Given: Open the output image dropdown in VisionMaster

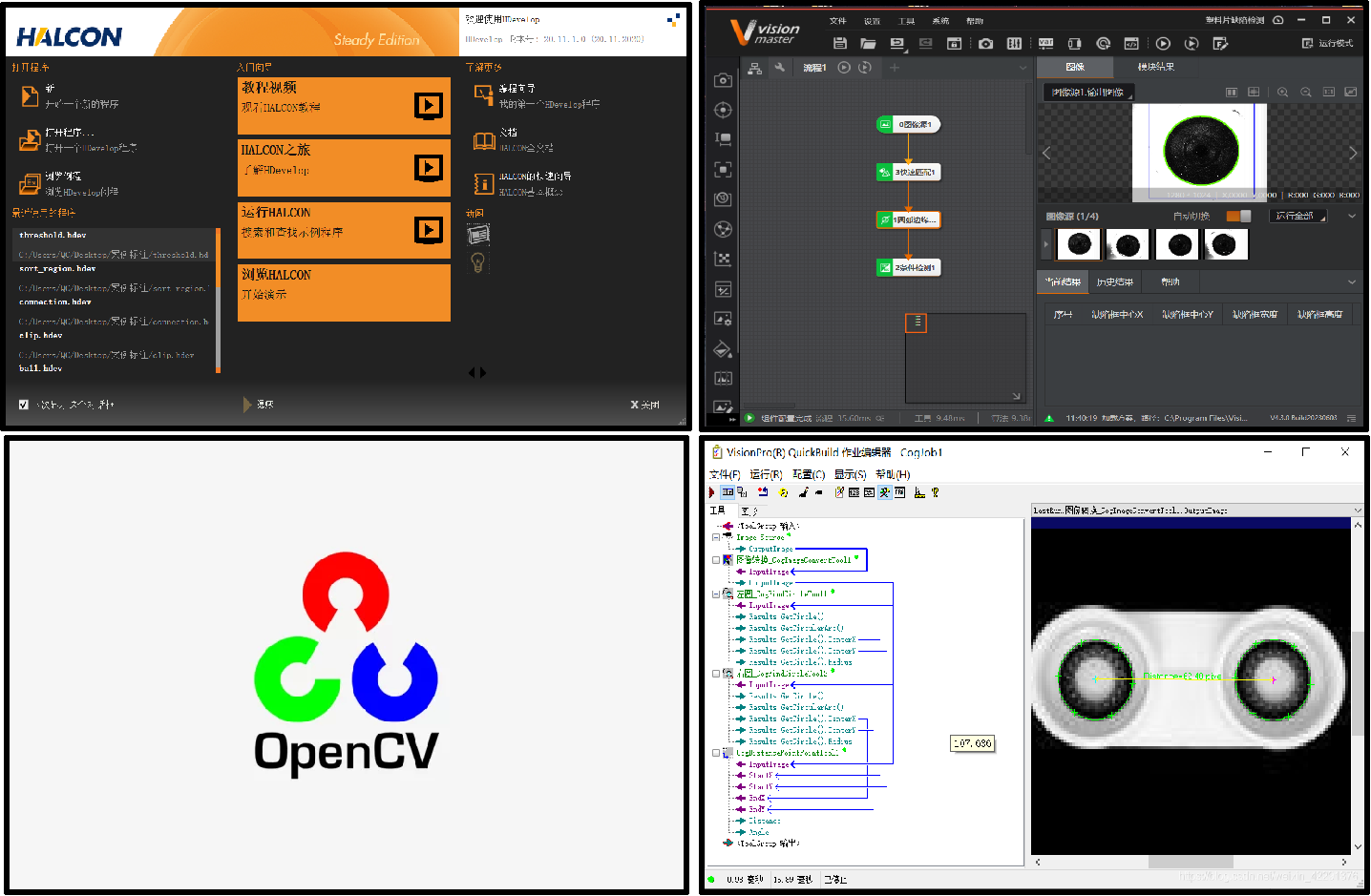Looking at the screenshot, I should tap(1088, 93).
